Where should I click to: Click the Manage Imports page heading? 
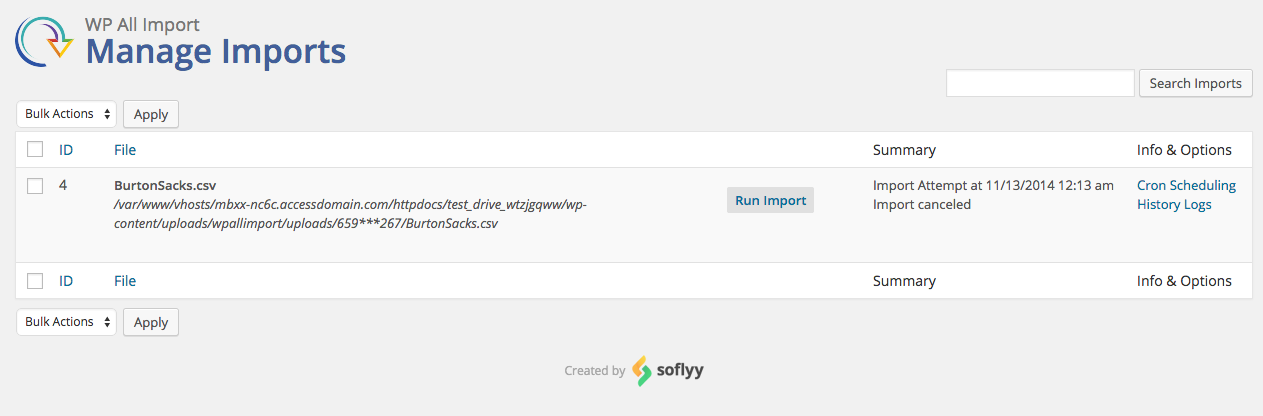point(216,51)
